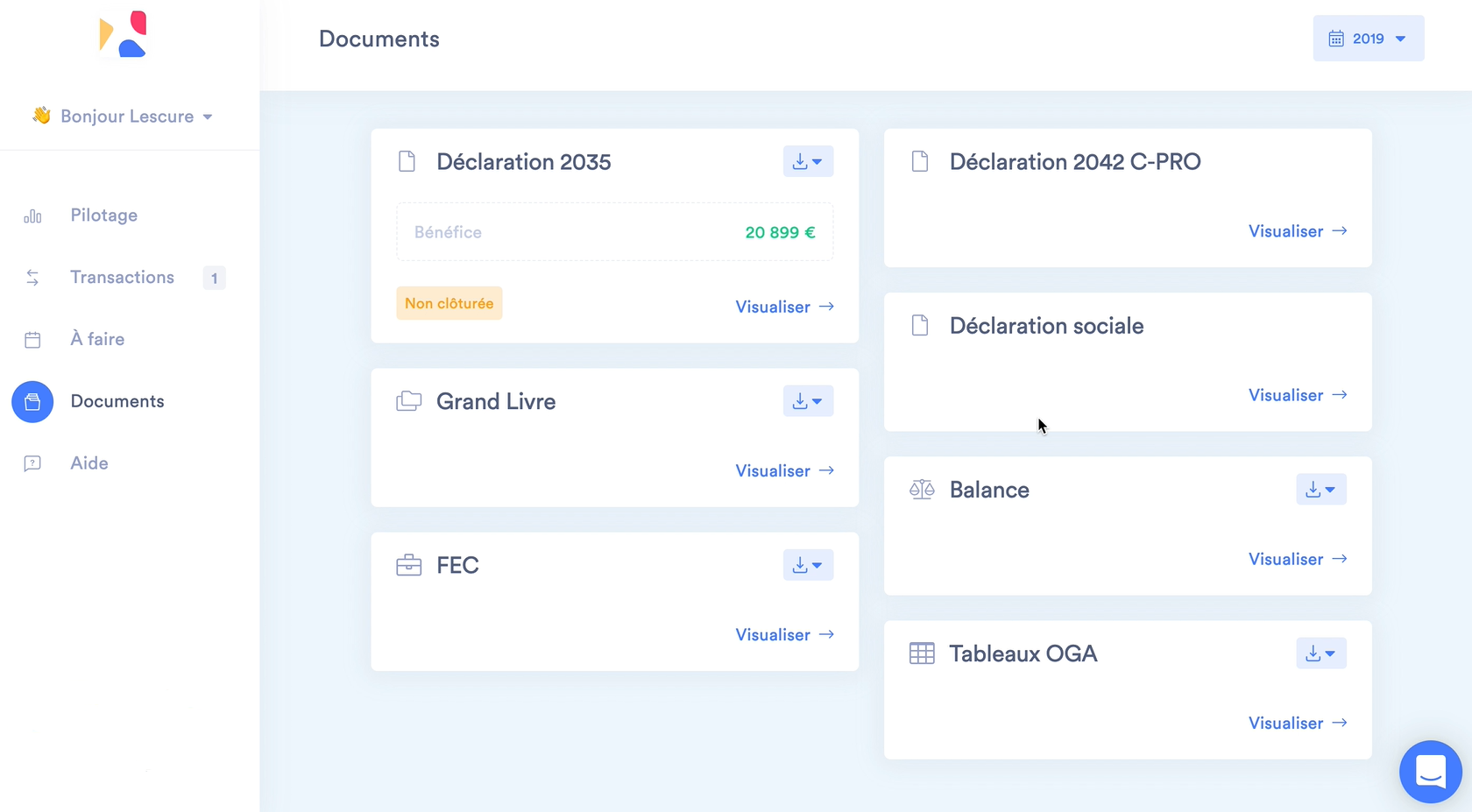Click Visualiser link on FEC card
Image resolution: width=1472 pixels, height=812 pixels.
pyautogui.click(x=784, y=635)
